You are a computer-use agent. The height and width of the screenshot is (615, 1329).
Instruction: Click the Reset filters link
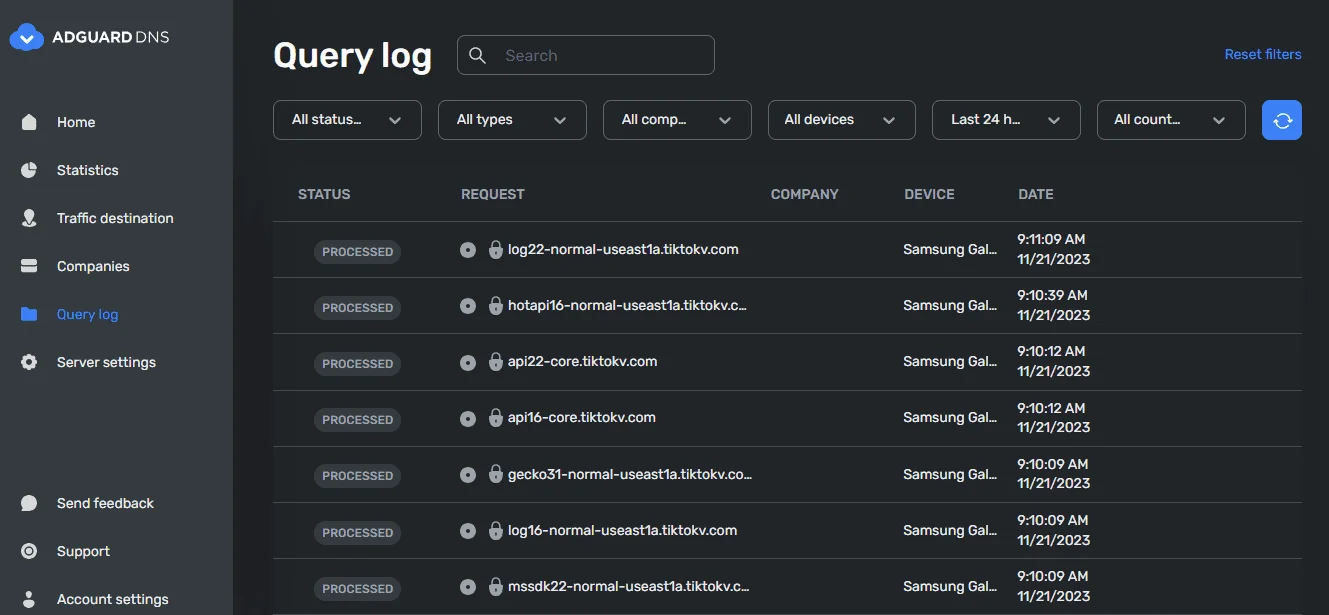(x=1263, y=54)
